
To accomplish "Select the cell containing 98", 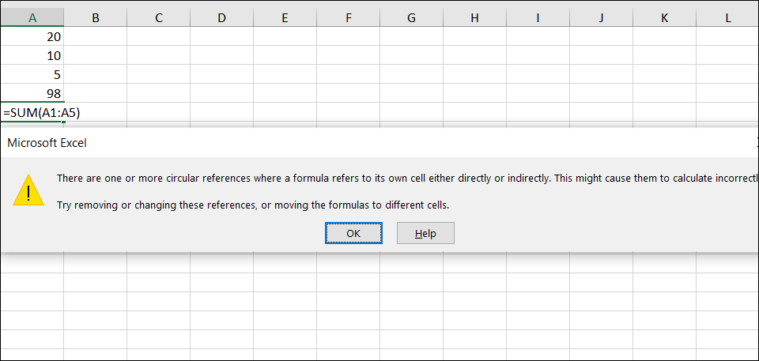I will tap(32, 93).
